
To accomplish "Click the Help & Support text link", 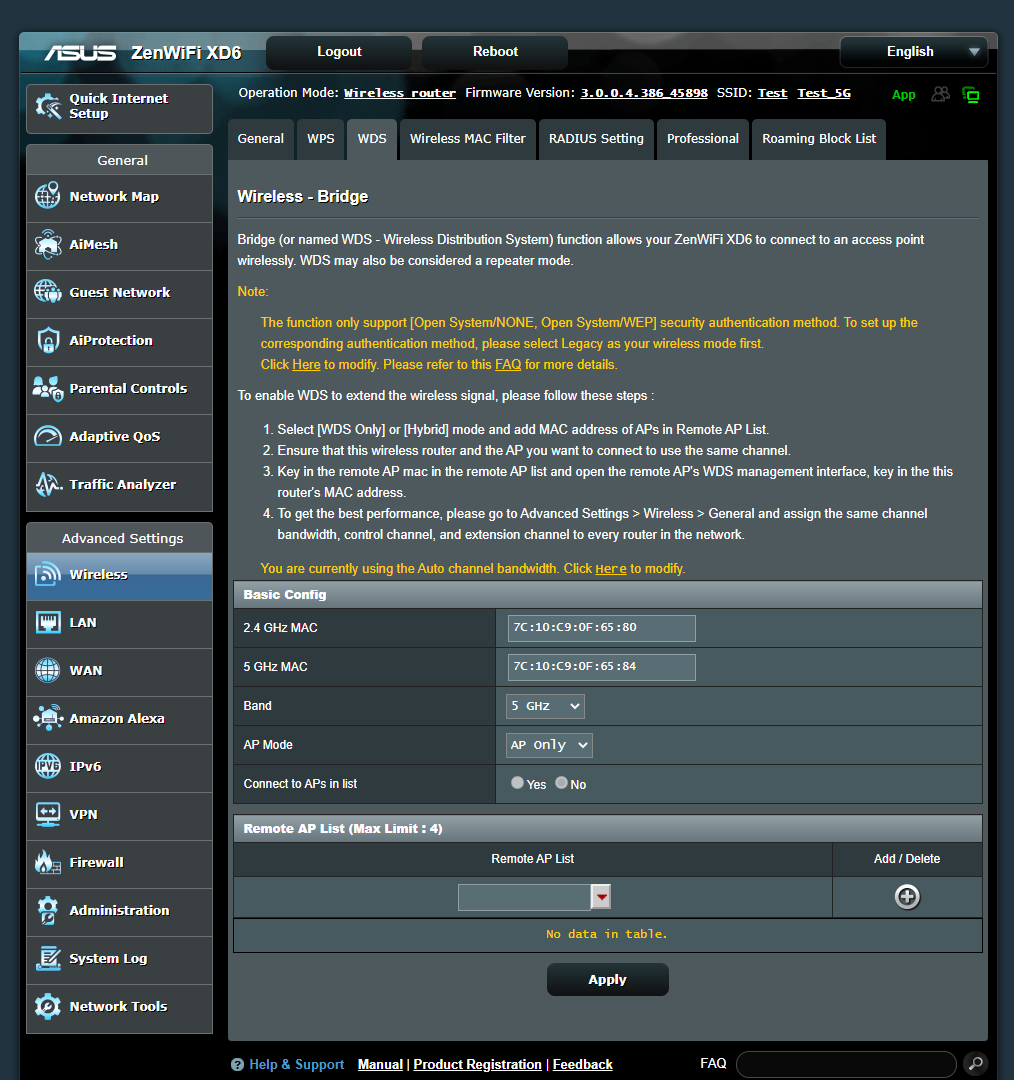I will [296, 1064].
